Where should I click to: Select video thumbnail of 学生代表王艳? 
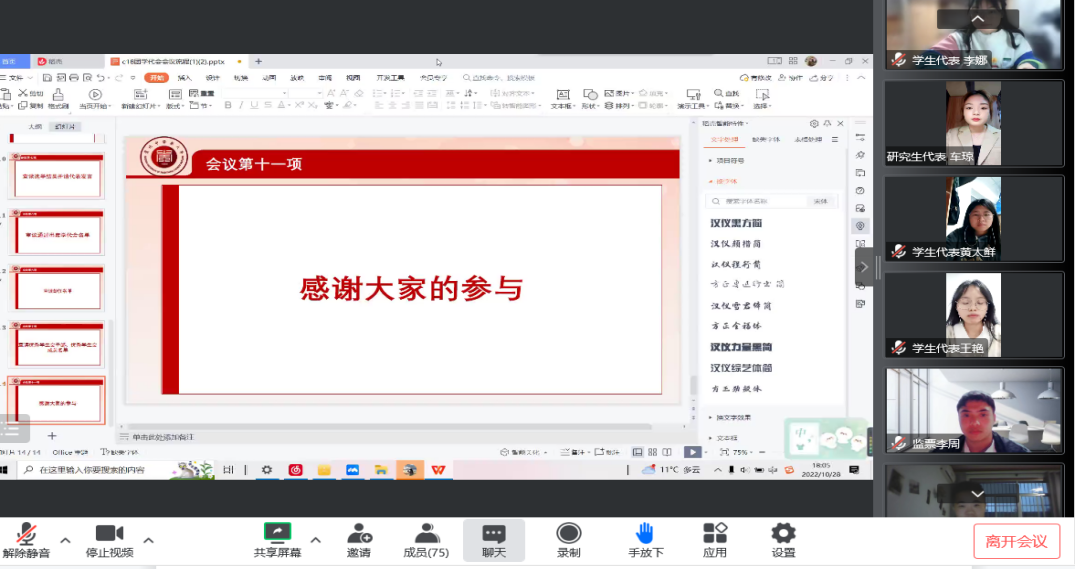(973, 315)
